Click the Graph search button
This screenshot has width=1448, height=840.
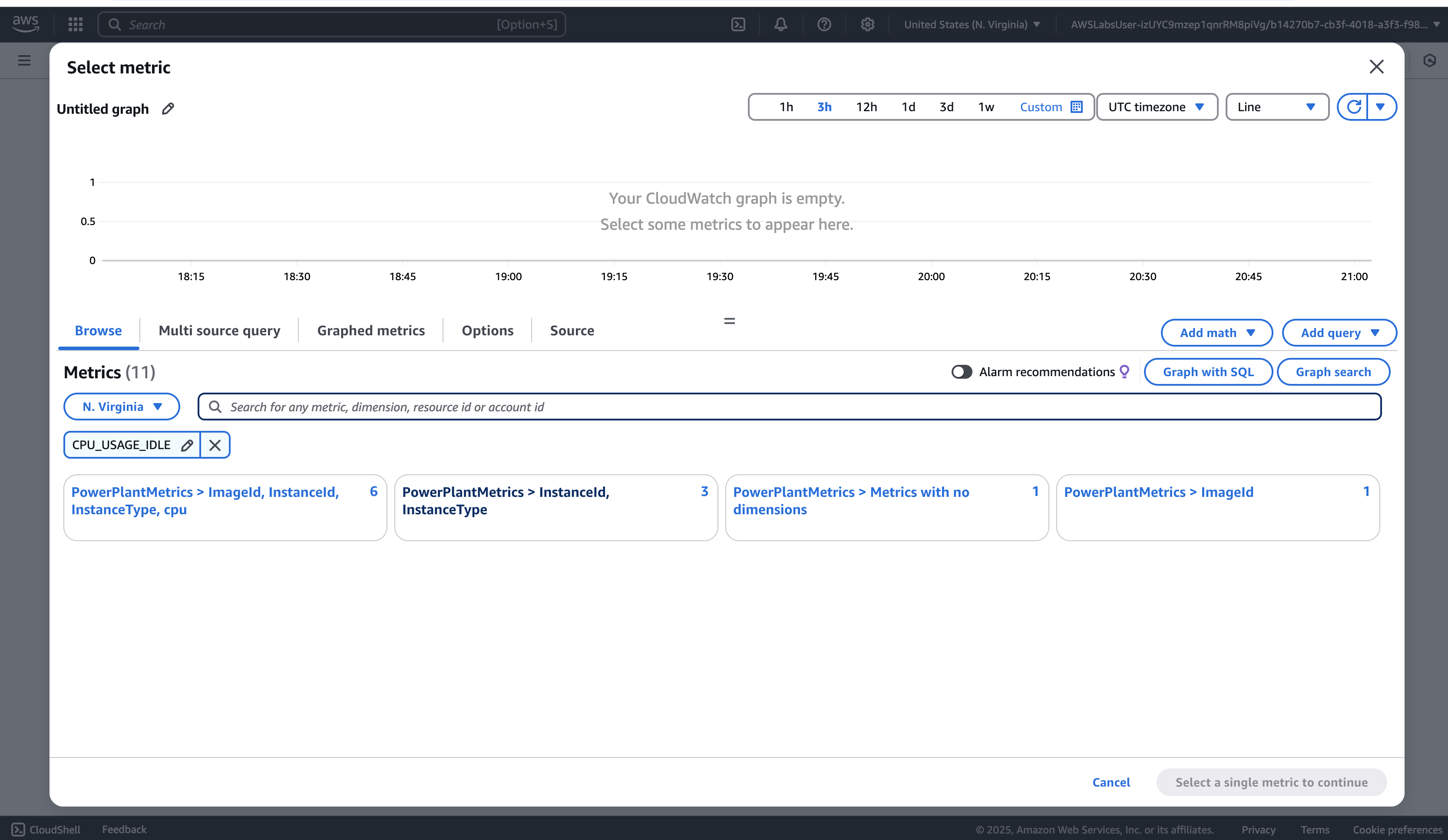(1333, 372)
